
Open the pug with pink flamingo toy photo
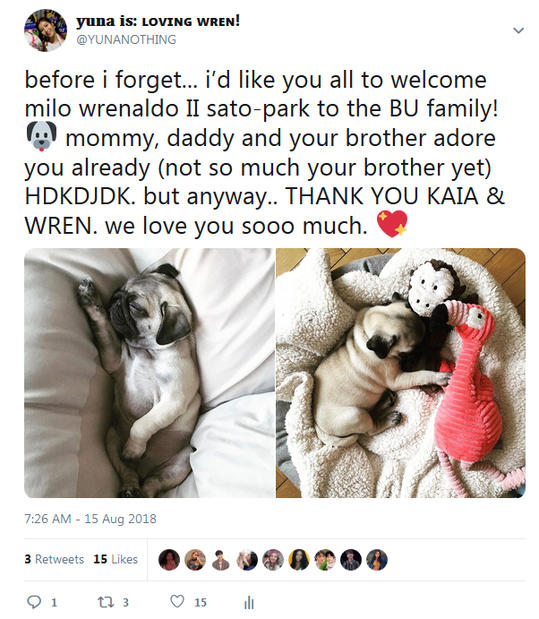pos(400,373)
